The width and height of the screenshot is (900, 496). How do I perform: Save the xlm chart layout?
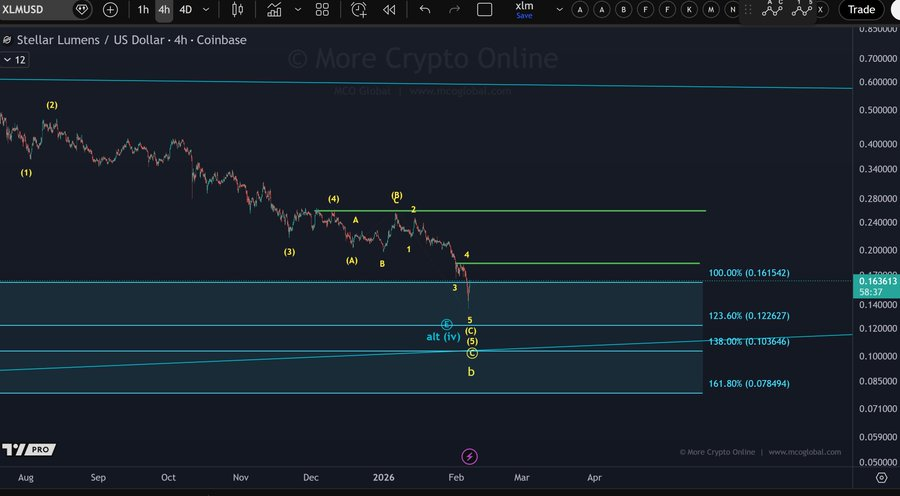[524, 10]
